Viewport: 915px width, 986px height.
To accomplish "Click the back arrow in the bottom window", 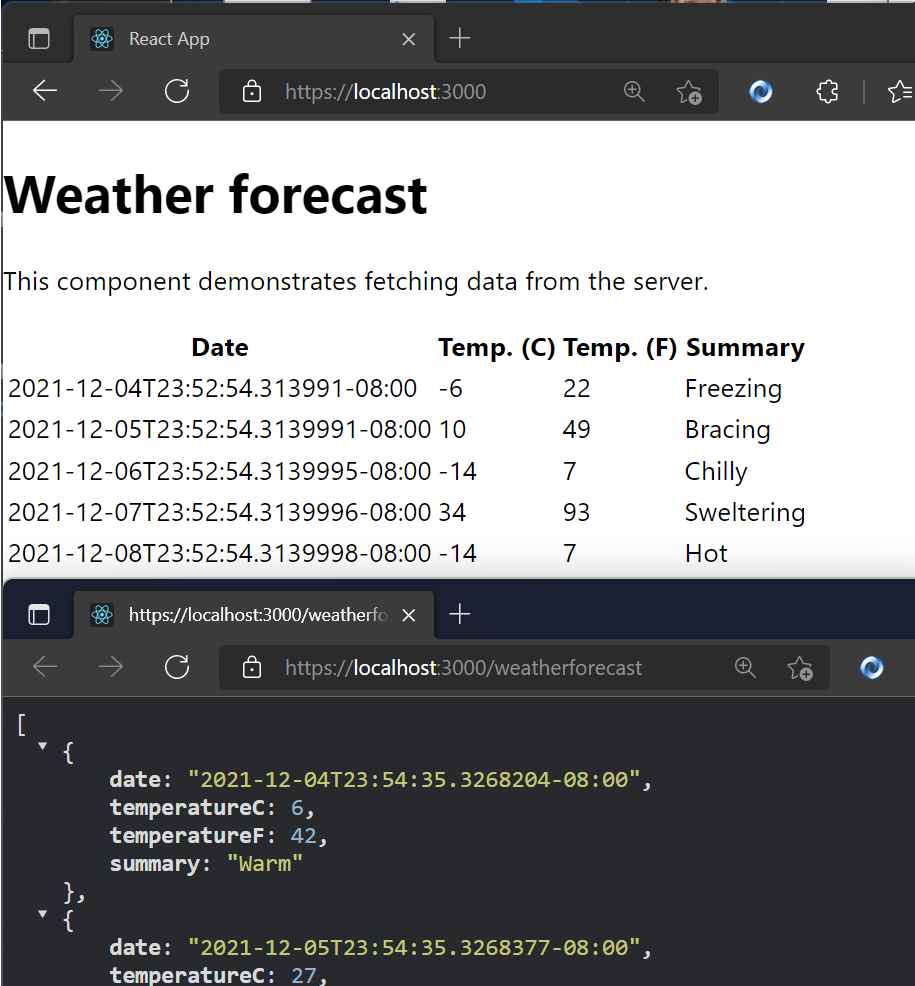I will [x=45, y=667].
